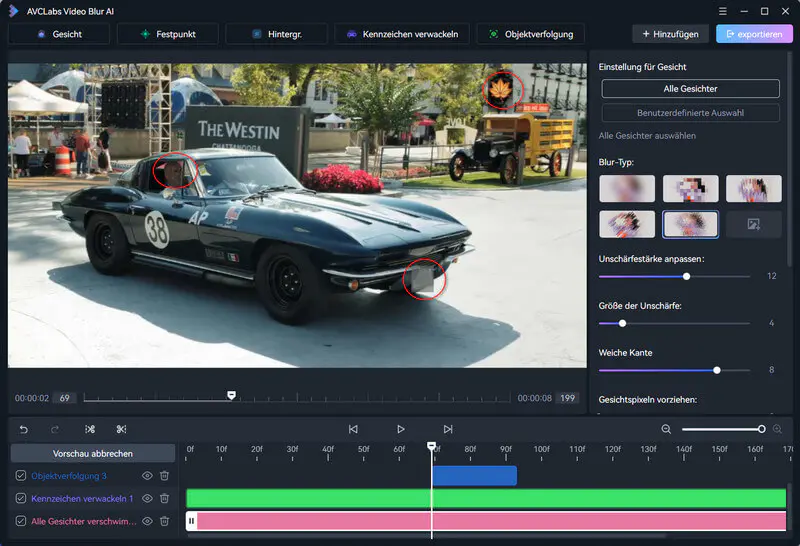Play the video preview

[401, 429]
